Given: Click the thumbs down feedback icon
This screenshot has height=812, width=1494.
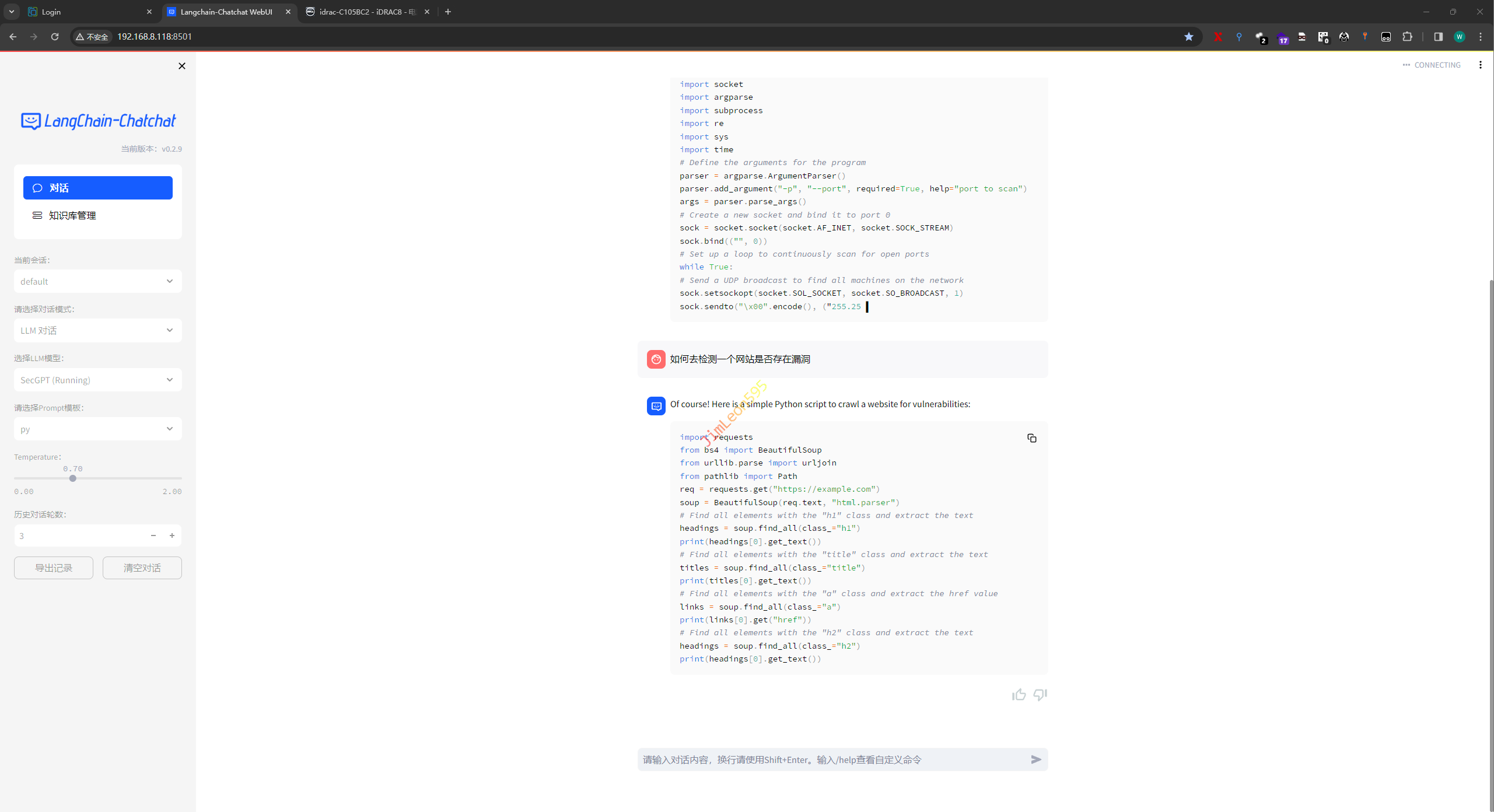Looking at the screenshot, I should coord(1040,694).
